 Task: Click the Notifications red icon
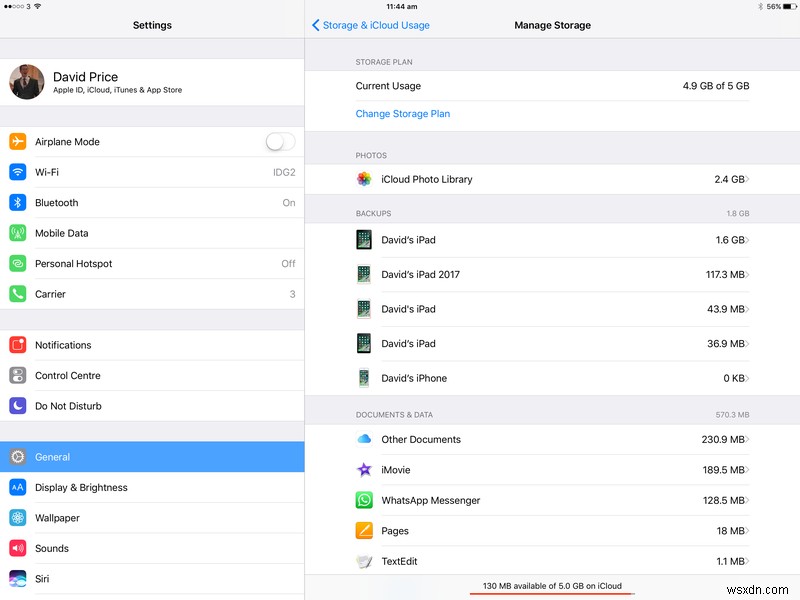coord(18,345)
